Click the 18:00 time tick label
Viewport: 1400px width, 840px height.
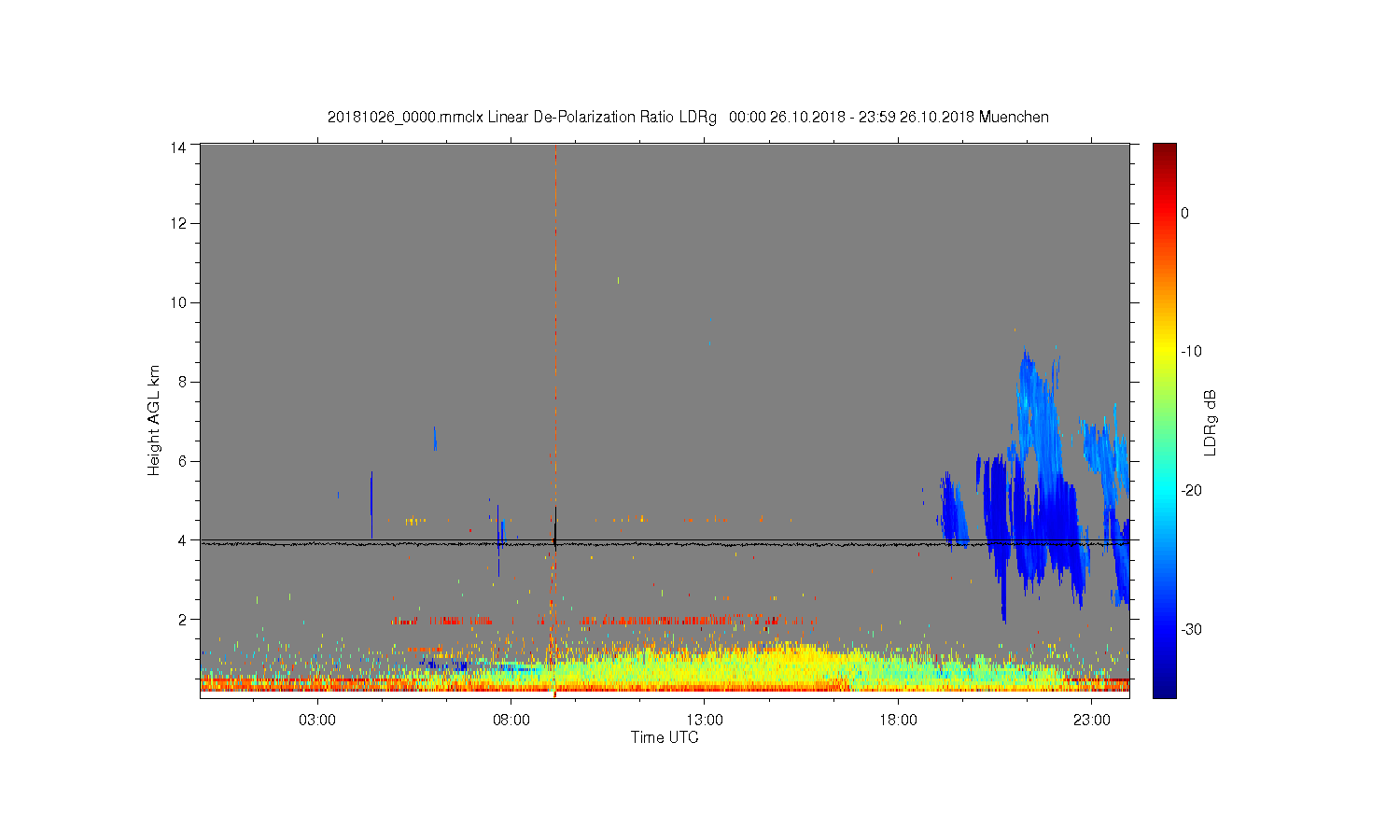(x=898, y=721)
